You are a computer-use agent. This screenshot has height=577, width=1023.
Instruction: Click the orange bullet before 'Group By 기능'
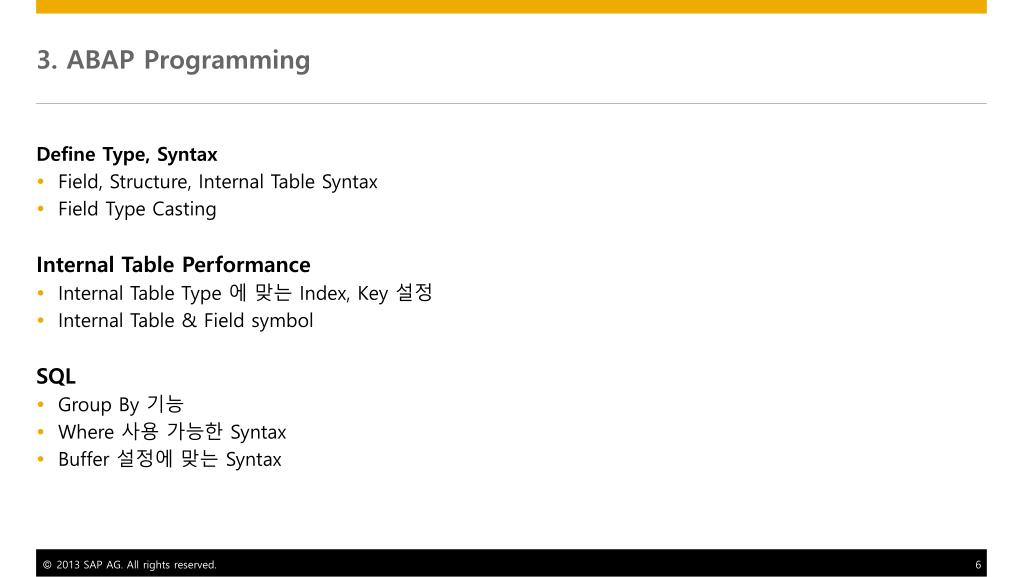(x=41, y=405)
